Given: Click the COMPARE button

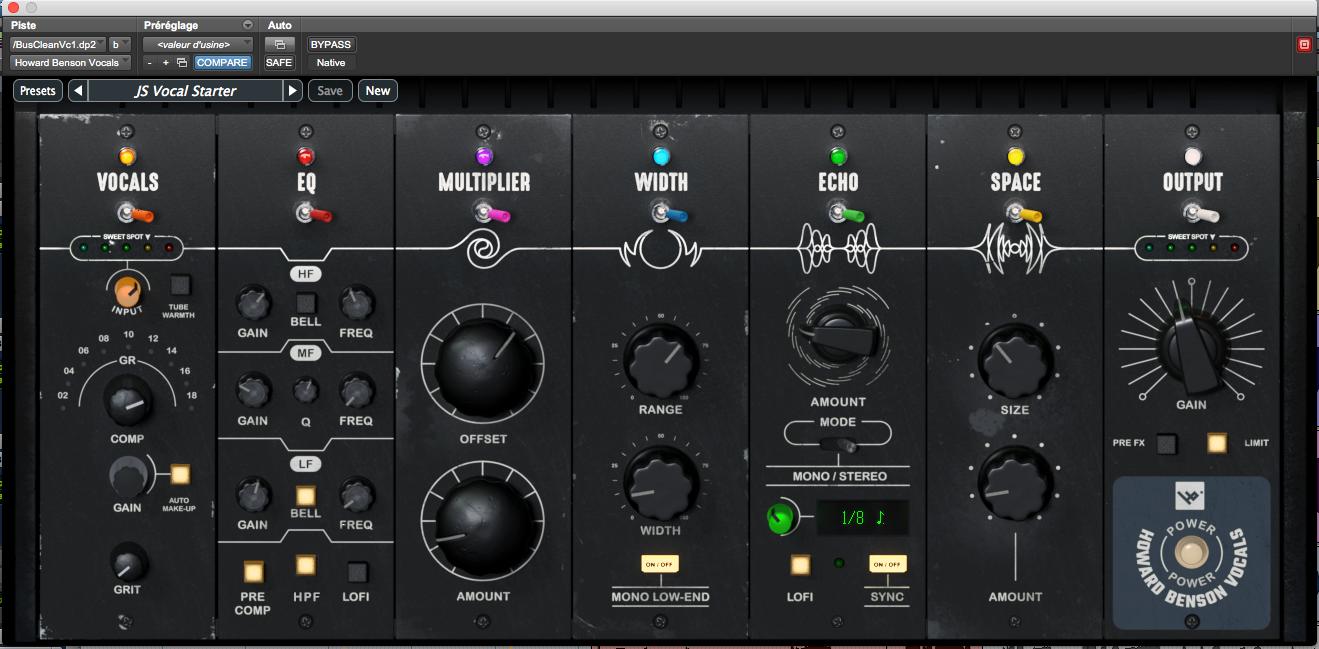Looking at the screenshot, I should tap(222, 62).
